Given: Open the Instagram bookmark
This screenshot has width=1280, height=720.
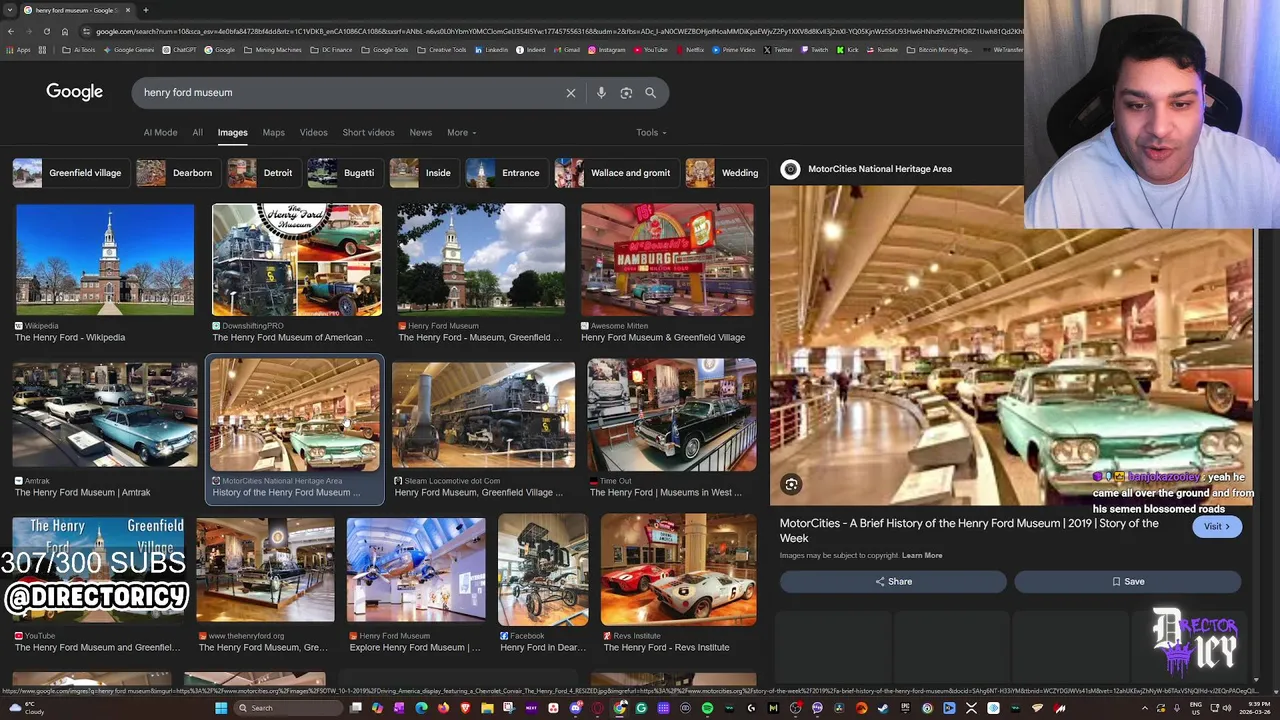Looking at the screenshot, I should [607, 50].
